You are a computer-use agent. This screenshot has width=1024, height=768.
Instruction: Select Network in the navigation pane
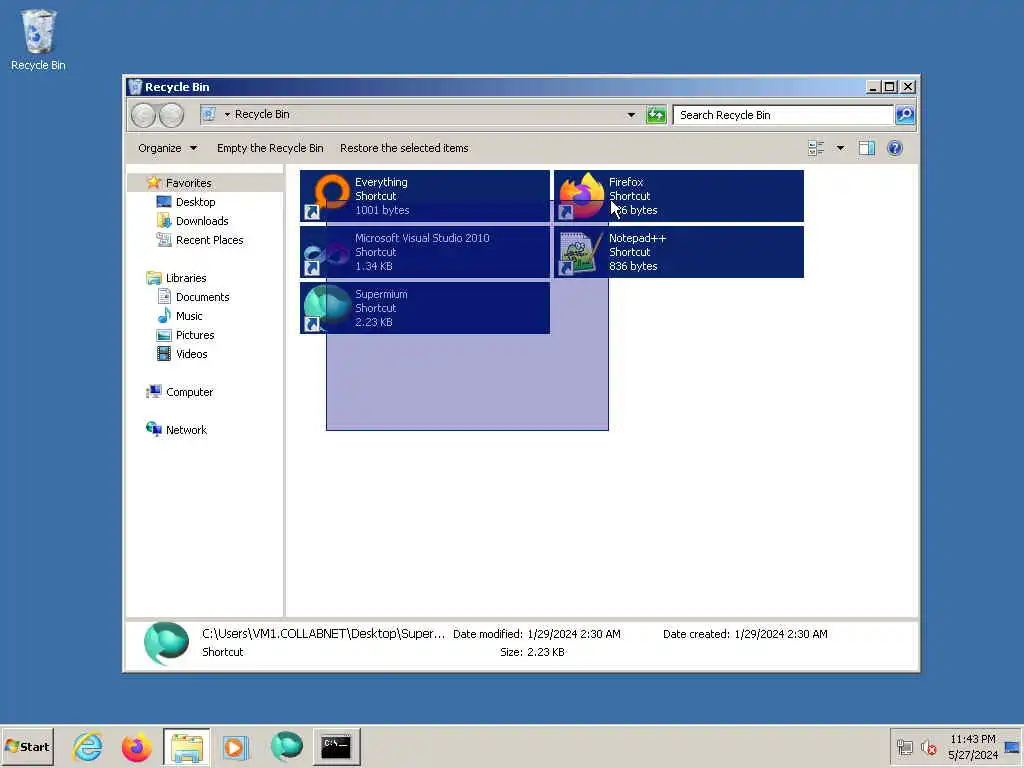click(185, 430)
